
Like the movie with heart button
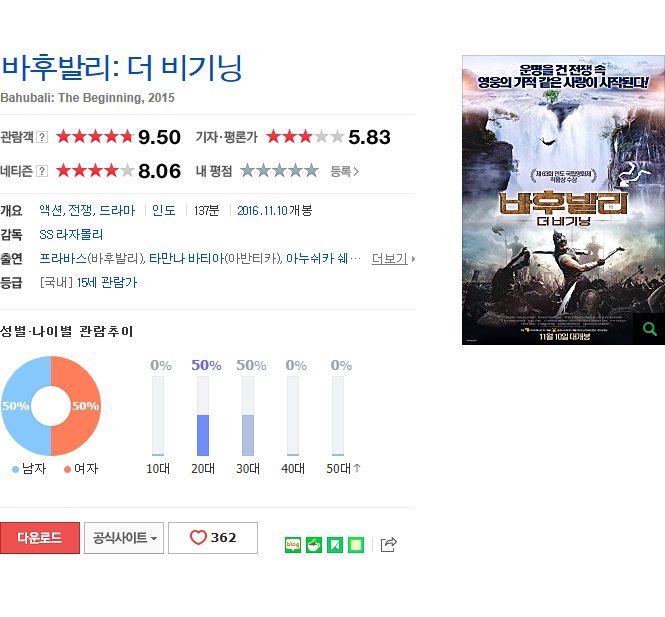[213, 538]
